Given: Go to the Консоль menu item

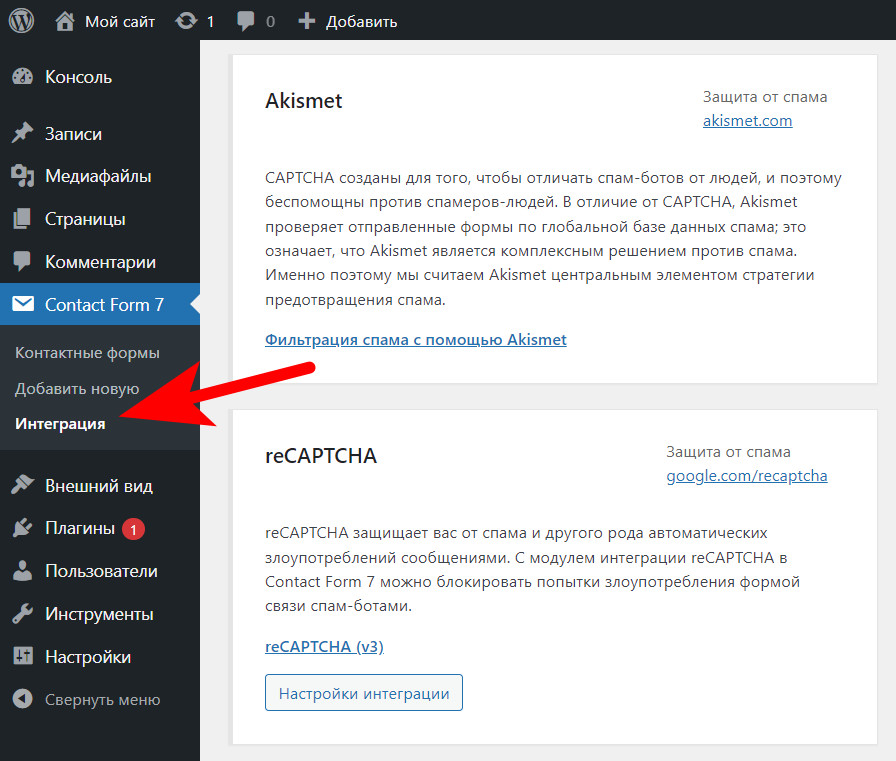Looking at the screenshot, I should pos(78,77).
